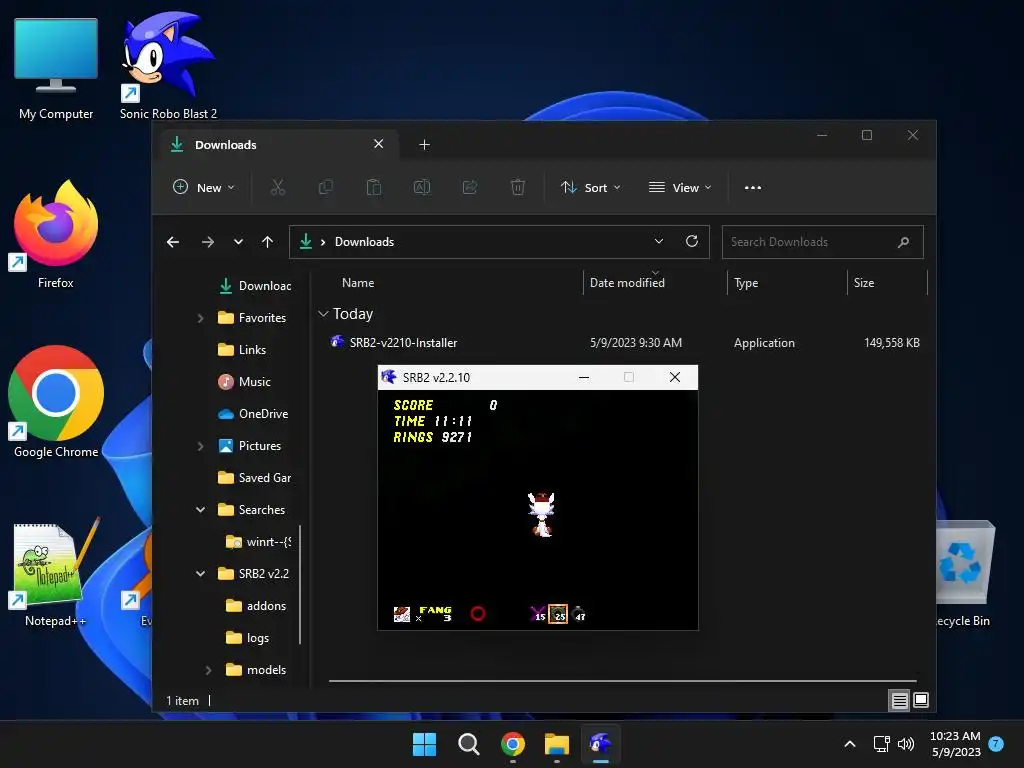
Task: Click the file list horizontal scrollbar
Action: 622,680
